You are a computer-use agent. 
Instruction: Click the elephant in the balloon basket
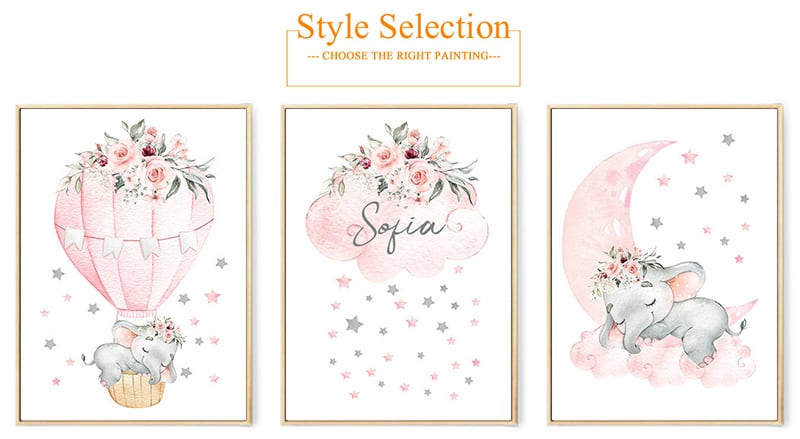pyautogui.click(x=137, y=352)
